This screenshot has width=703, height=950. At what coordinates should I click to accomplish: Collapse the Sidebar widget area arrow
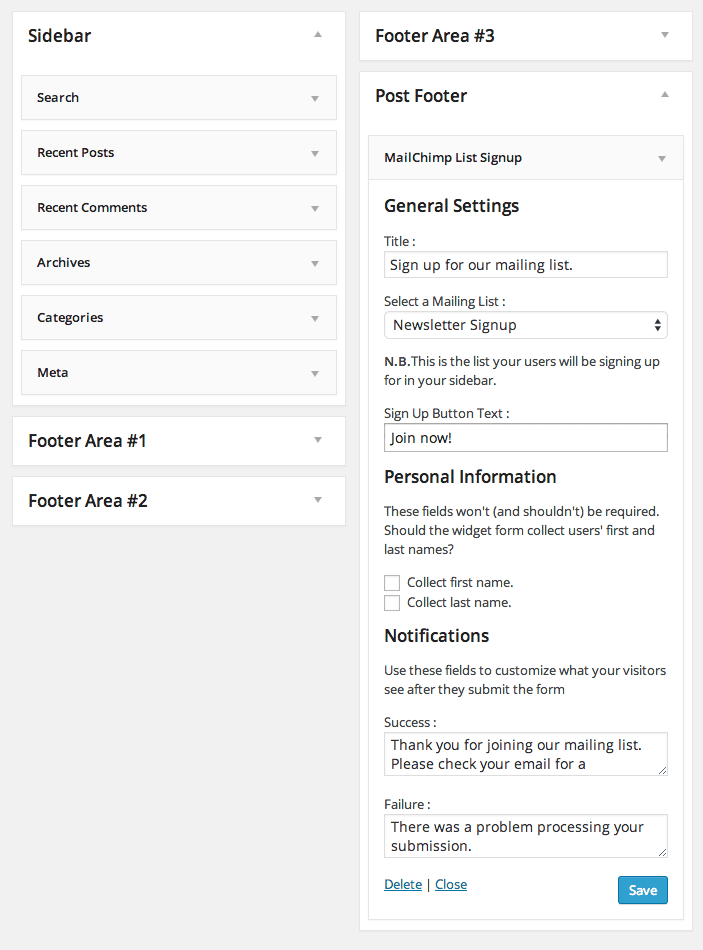[318, 35]
